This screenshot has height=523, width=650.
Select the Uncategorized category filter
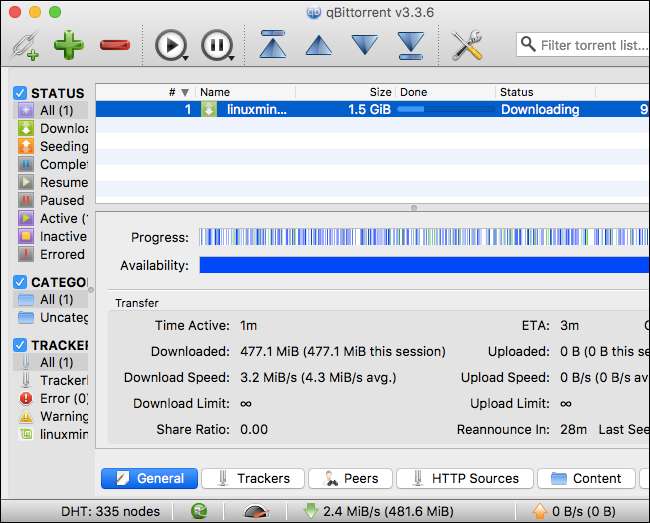(x=52, y=317)
